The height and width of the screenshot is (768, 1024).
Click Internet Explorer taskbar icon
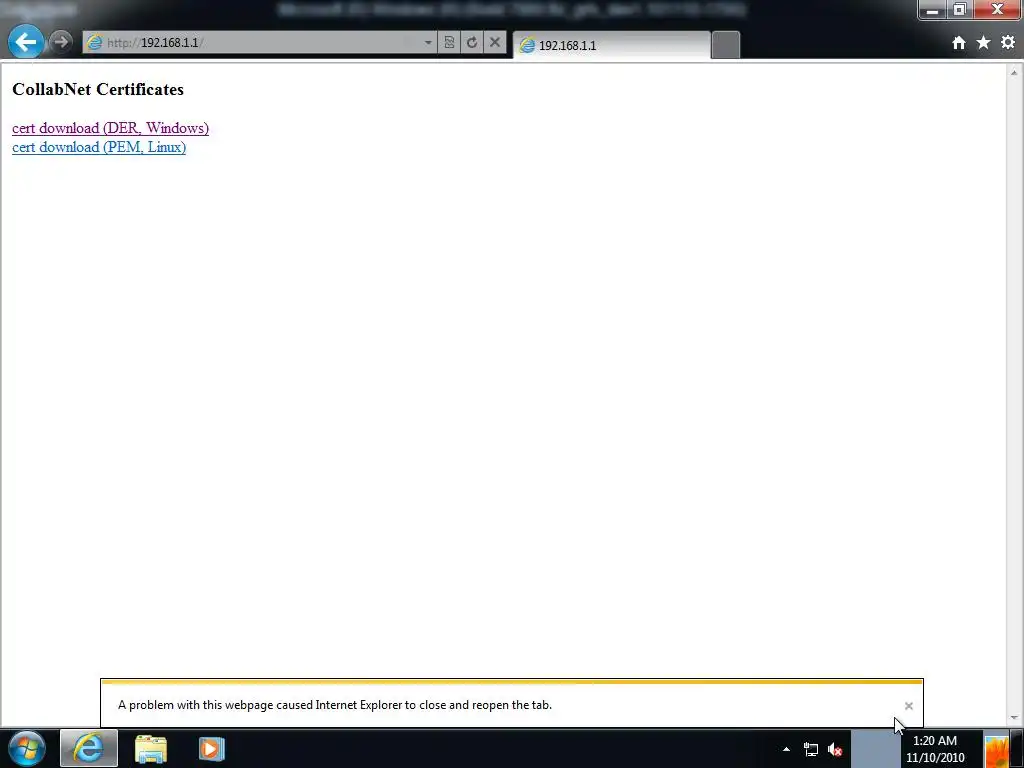click(x=89, y=748)
